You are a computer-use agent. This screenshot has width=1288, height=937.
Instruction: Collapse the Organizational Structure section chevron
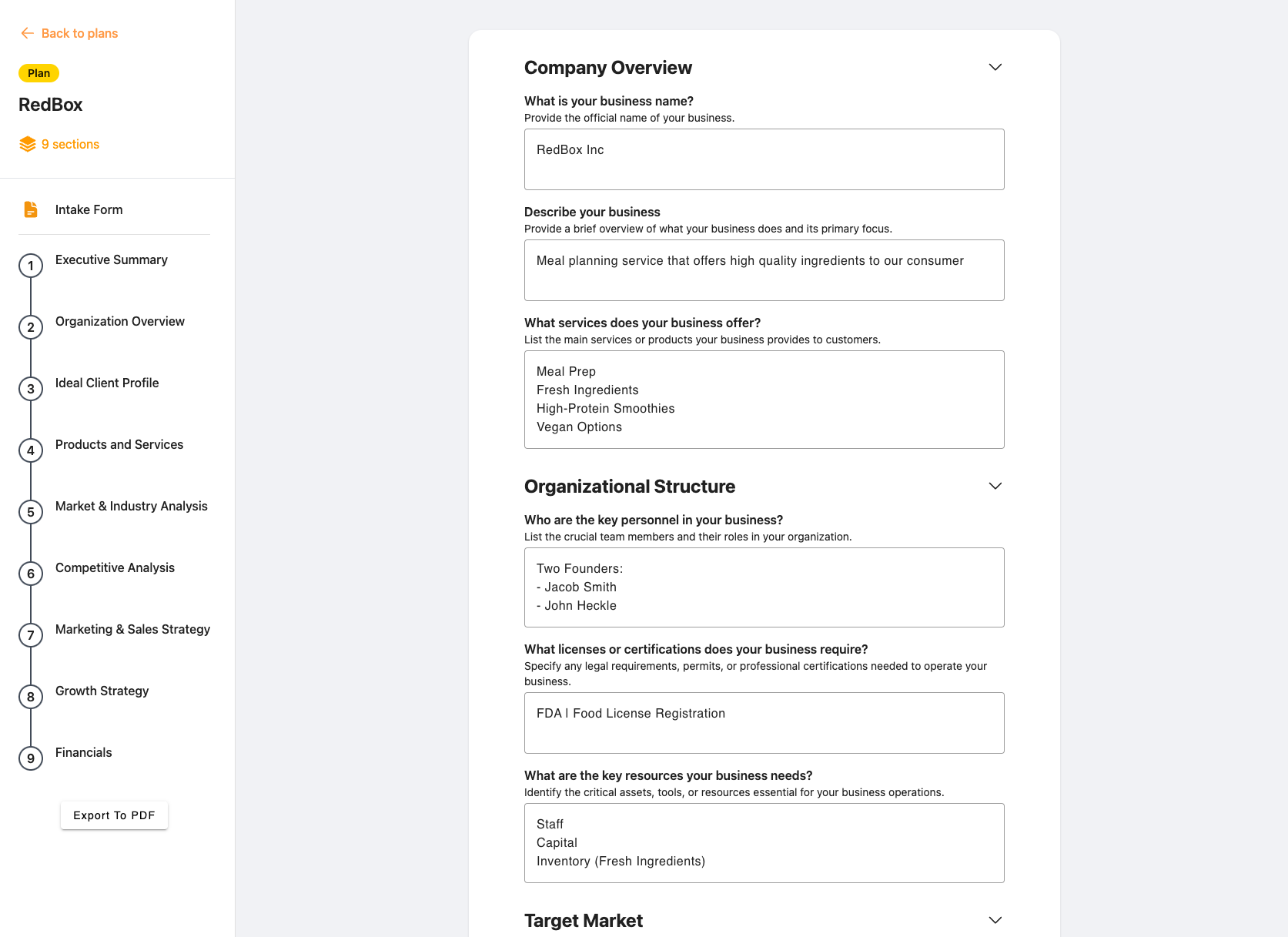pos(995,486)
